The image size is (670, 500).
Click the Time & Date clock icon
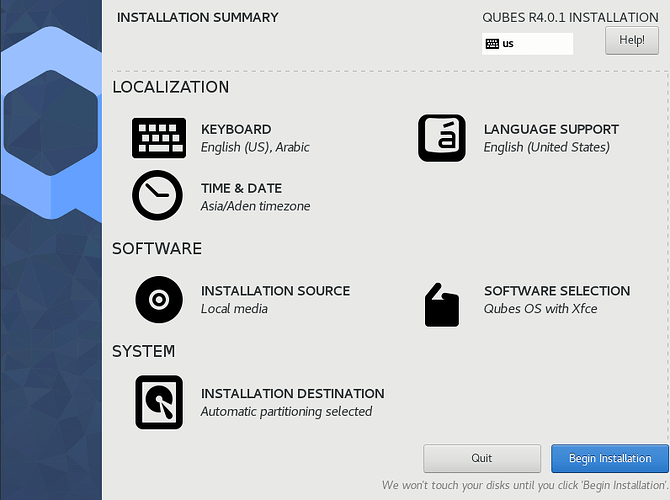[x=157, y=195]
